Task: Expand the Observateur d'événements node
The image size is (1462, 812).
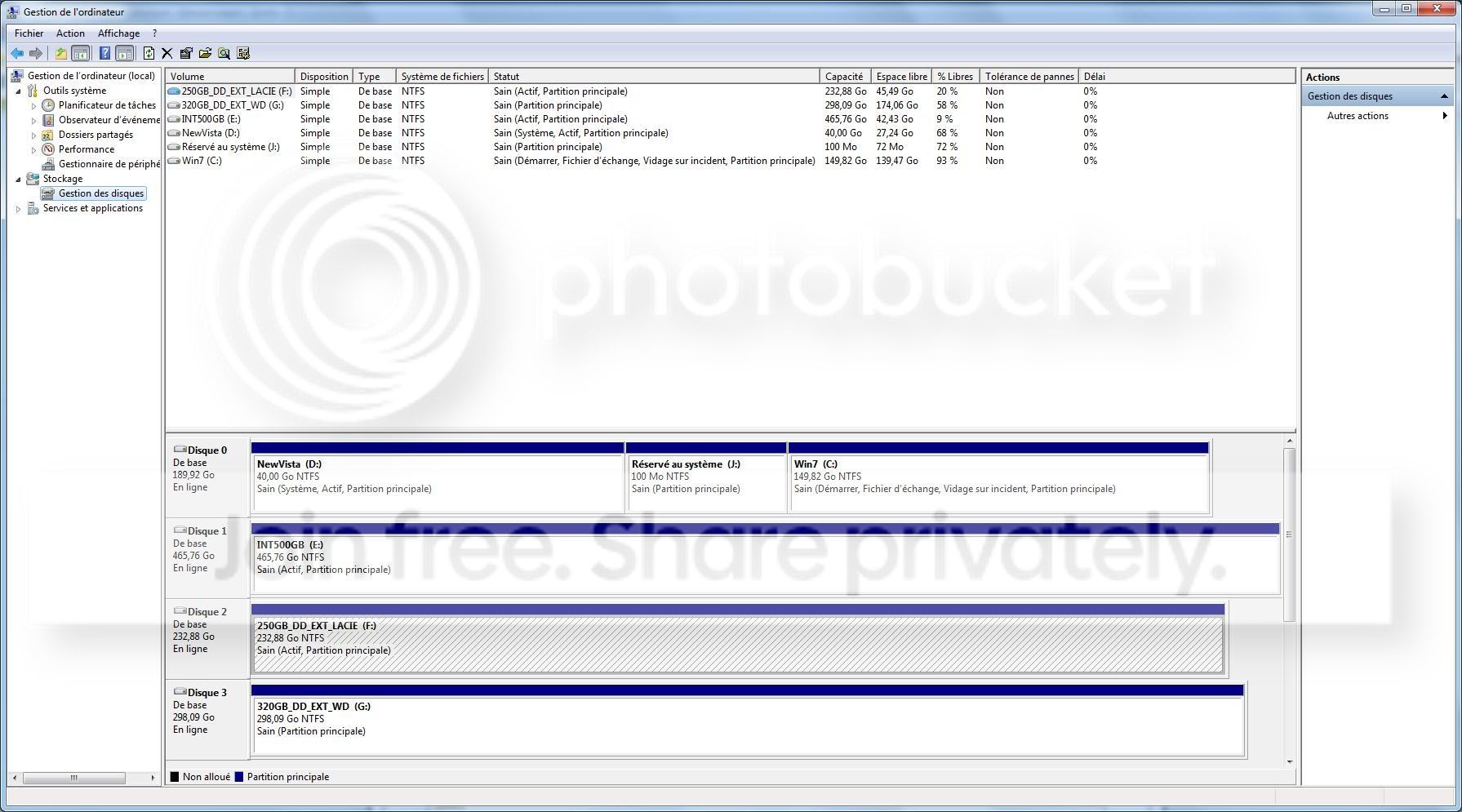Action: click(33, 120)
